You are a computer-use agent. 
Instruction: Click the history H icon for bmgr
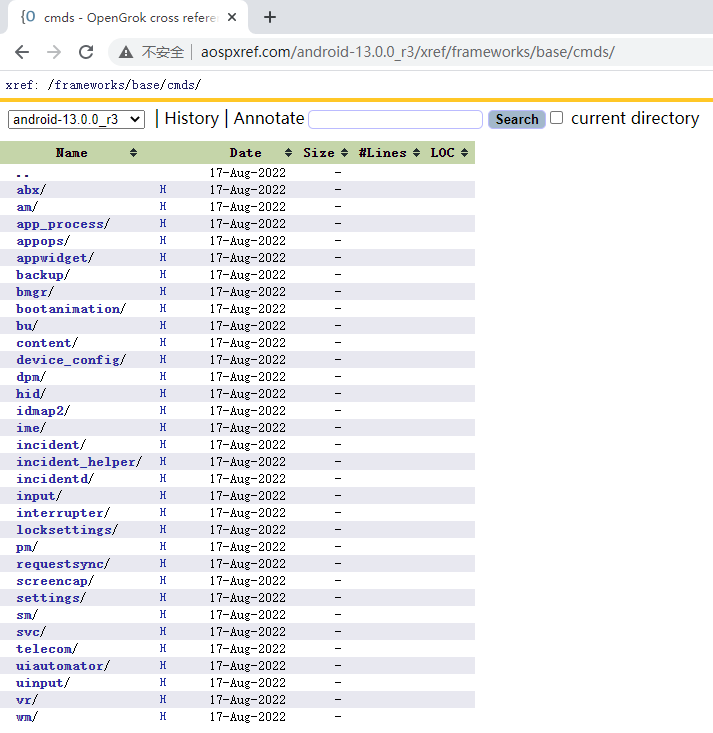(163, 291)
